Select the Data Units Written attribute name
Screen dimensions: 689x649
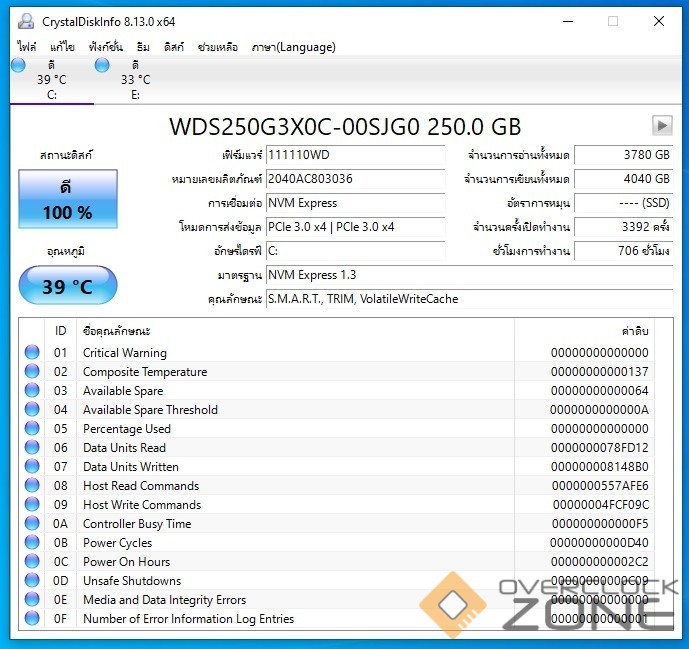131,467
